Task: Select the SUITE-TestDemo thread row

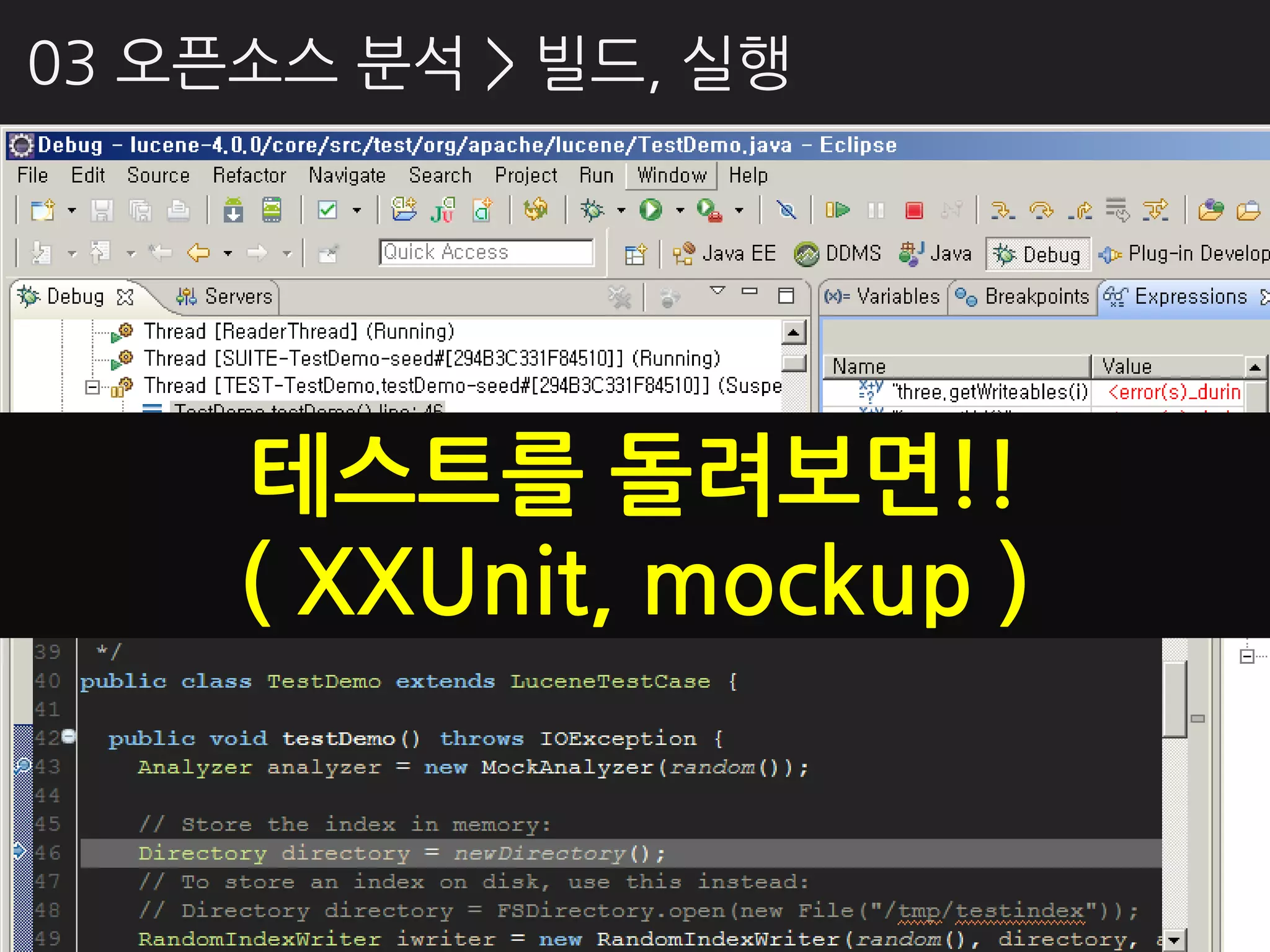Action: 432,359
